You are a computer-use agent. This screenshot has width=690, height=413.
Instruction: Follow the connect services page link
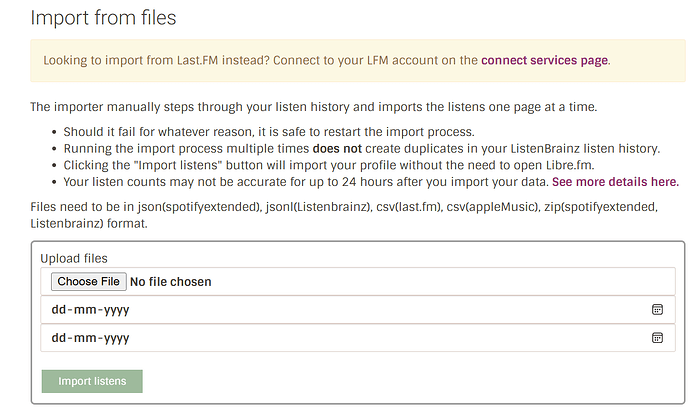tap(544, 60)
